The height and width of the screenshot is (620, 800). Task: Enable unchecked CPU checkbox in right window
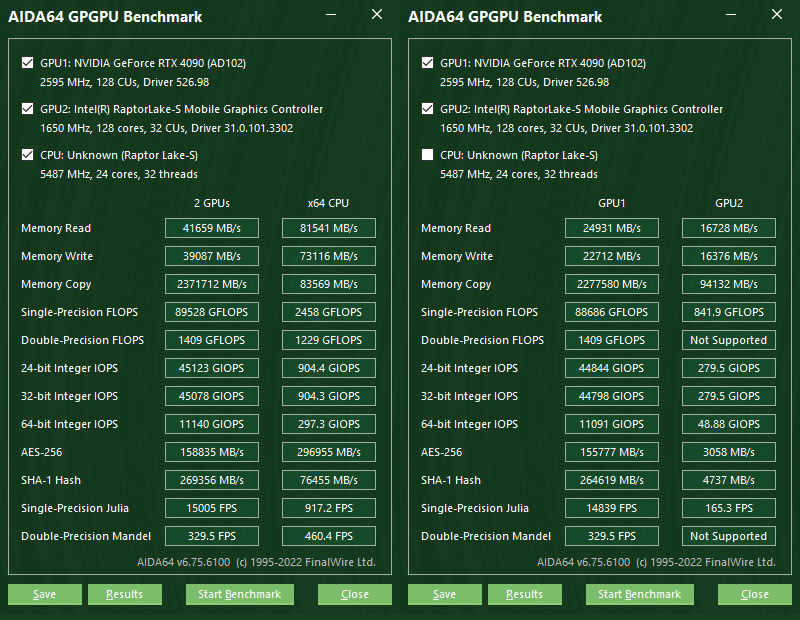[428, 155]
